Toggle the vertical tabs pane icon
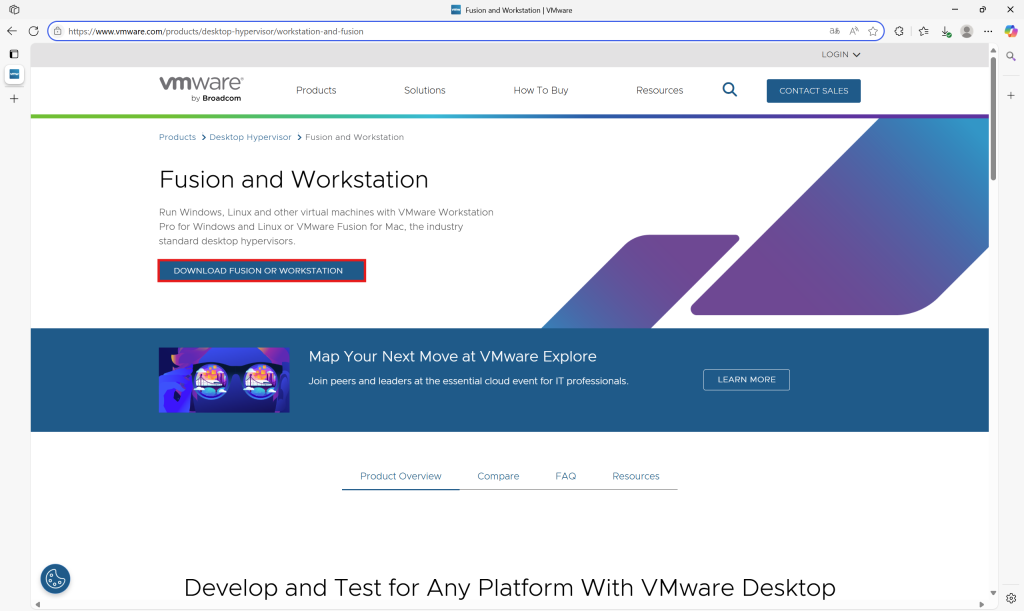The height and width of the screenshot is (611, 1024). (x=14, y=54)
